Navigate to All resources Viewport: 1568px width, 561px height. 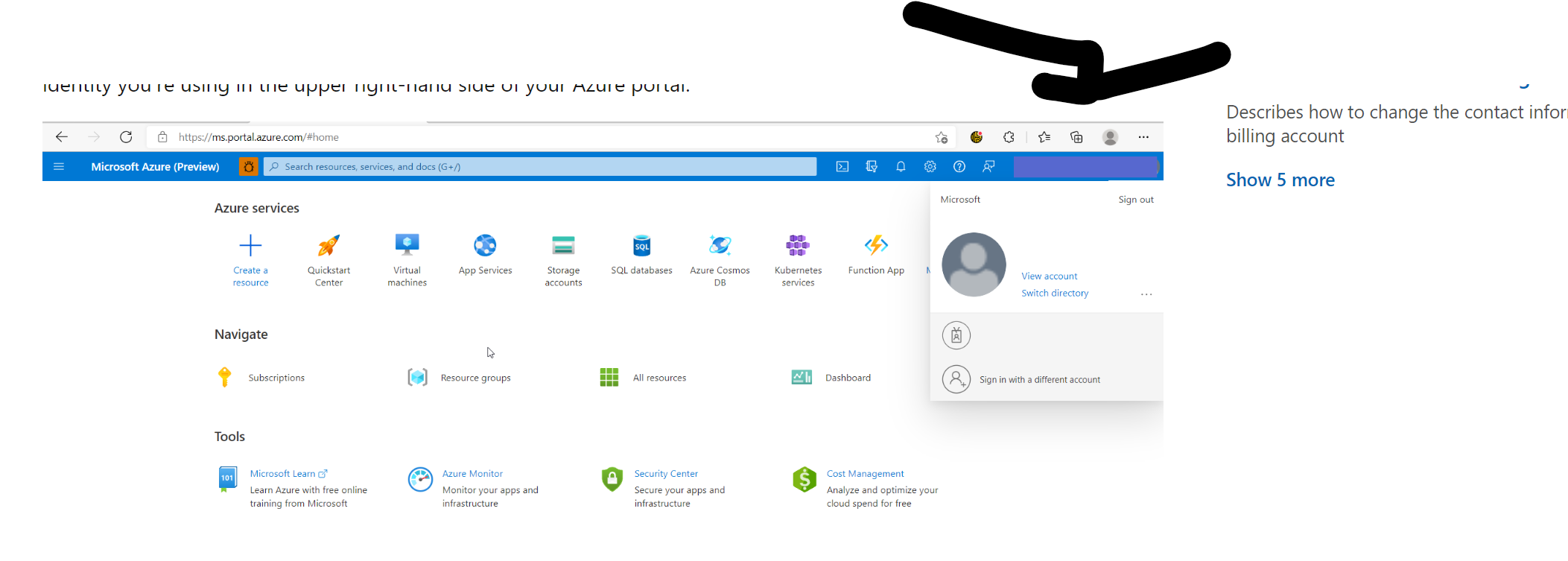659,378
